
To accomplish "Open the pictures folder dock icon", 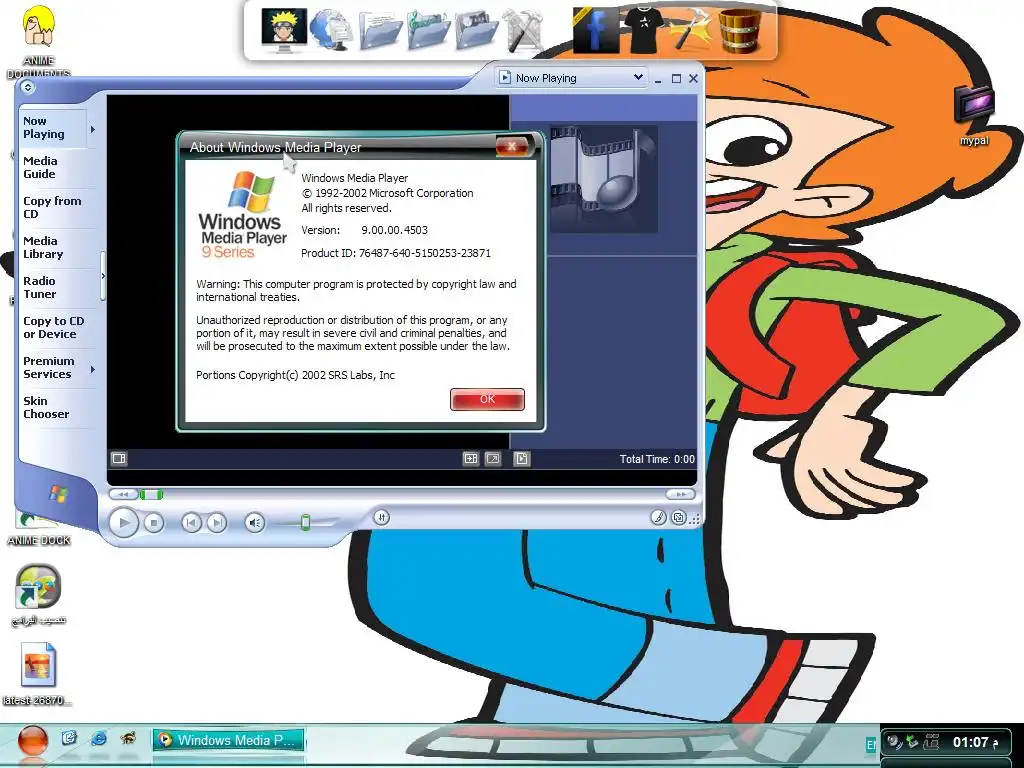I will [x=477, y=30].
